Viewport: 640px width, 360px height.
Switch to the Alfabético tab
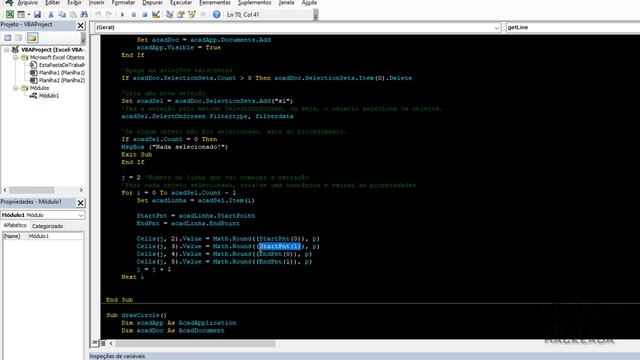[x=15, y=226]
